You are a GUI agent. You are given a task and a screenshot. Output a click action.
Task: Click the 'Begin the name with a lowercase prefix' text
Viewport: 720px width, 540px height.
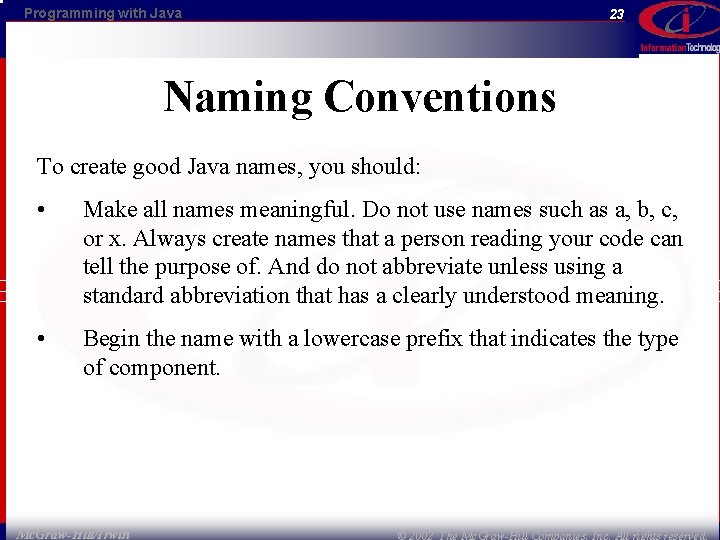click(x=274, y=339)
